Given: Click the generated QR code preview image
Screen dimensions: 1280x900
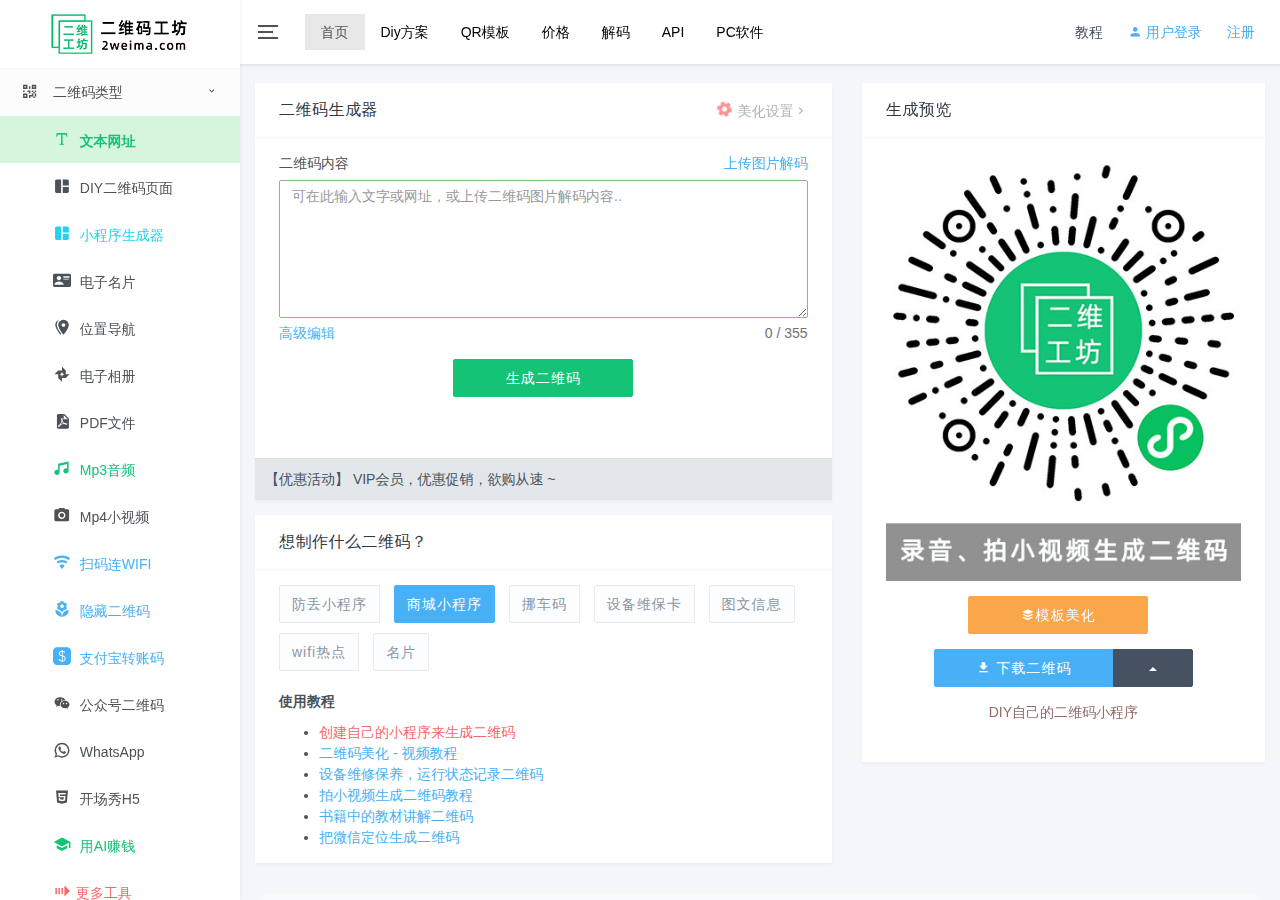Looking at the screenshot, I should pos(1063,333).
